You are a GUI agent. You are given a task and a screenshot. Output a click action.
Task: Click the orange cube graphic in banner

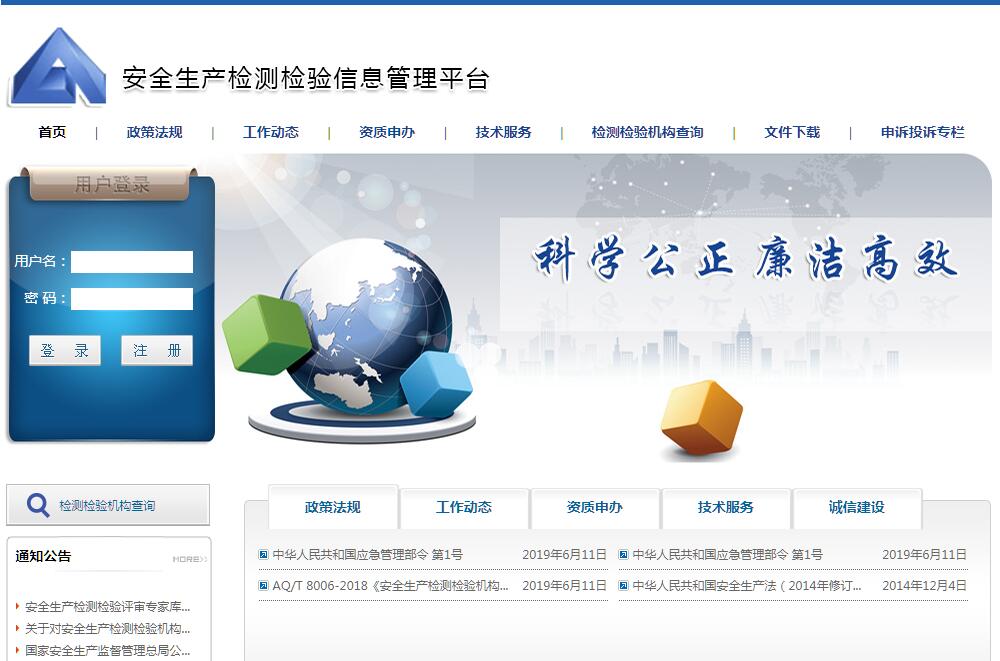pyautogui.click(x=701, y=418)
